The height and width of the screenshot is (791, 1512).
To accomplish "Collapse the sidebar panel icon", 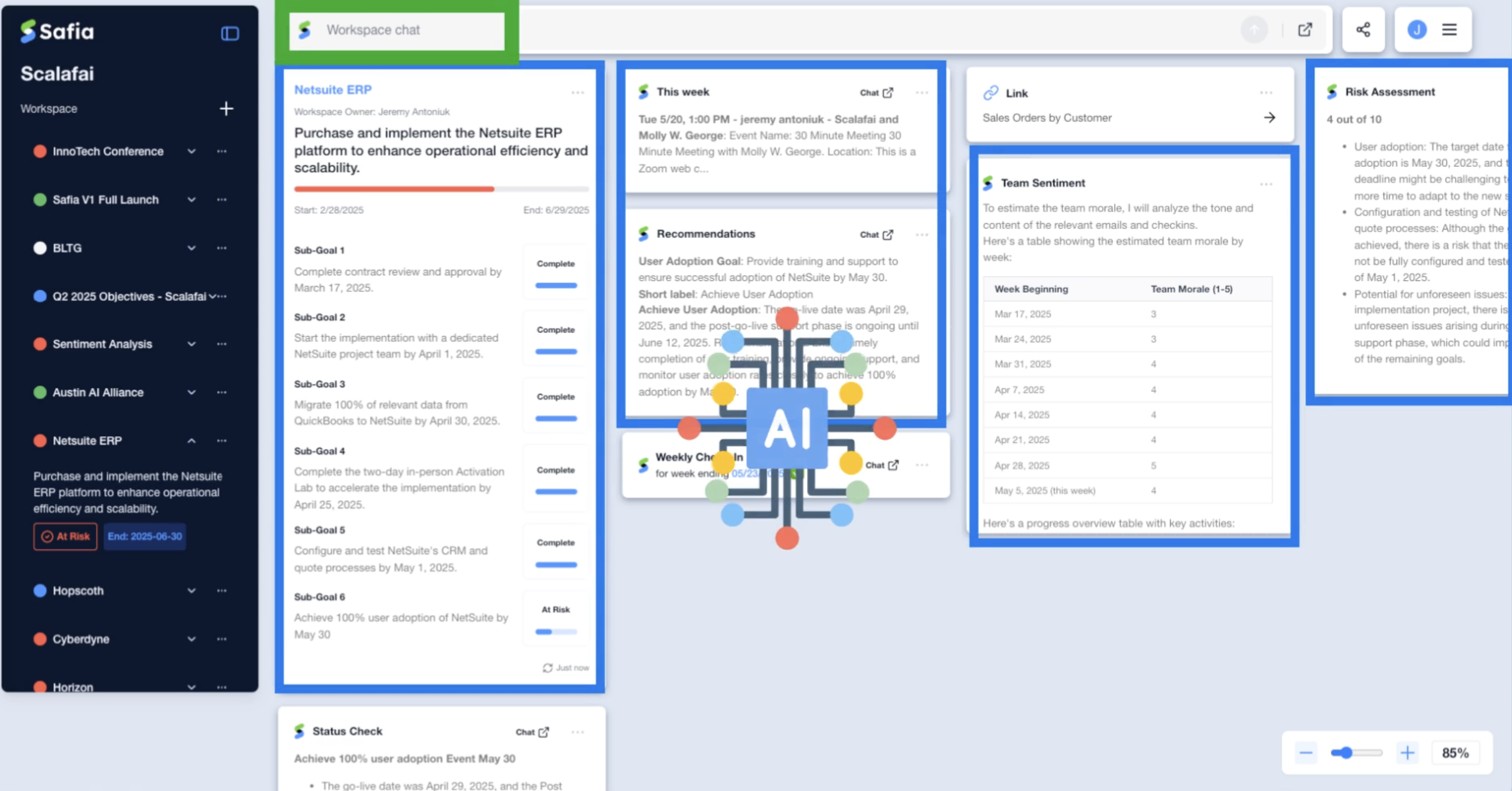I will pos(230,34).
